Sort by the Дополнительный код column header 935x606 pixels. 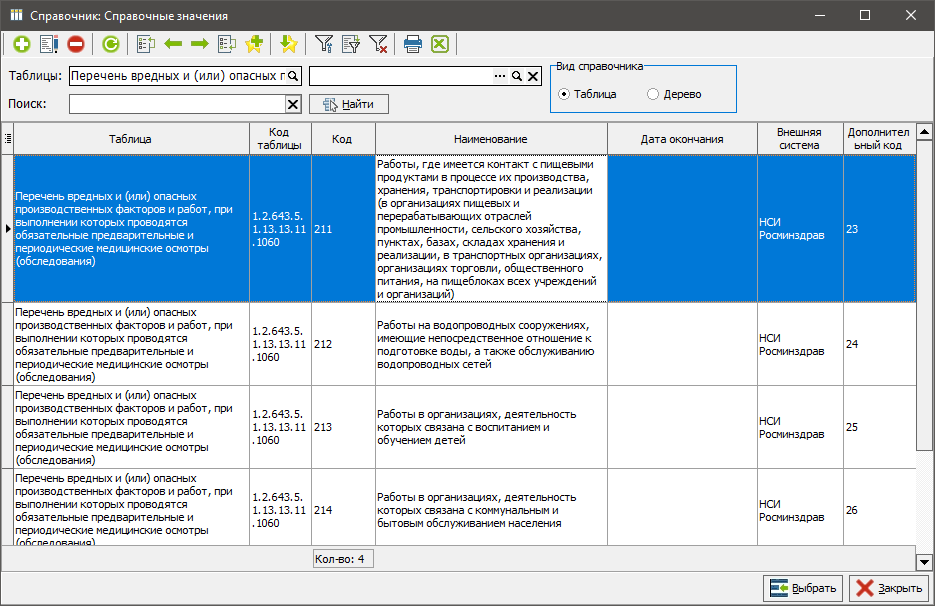coord(879,139)
